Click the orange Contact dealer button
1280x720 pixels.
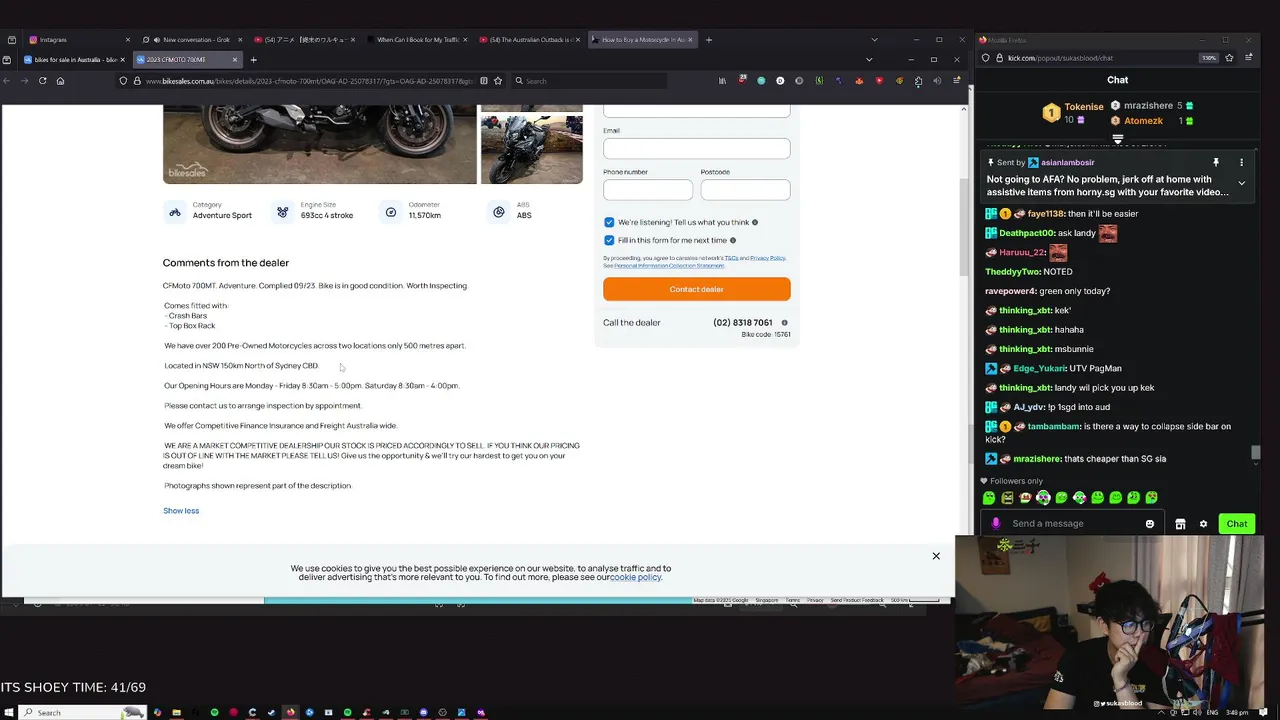tap(697, 289)
